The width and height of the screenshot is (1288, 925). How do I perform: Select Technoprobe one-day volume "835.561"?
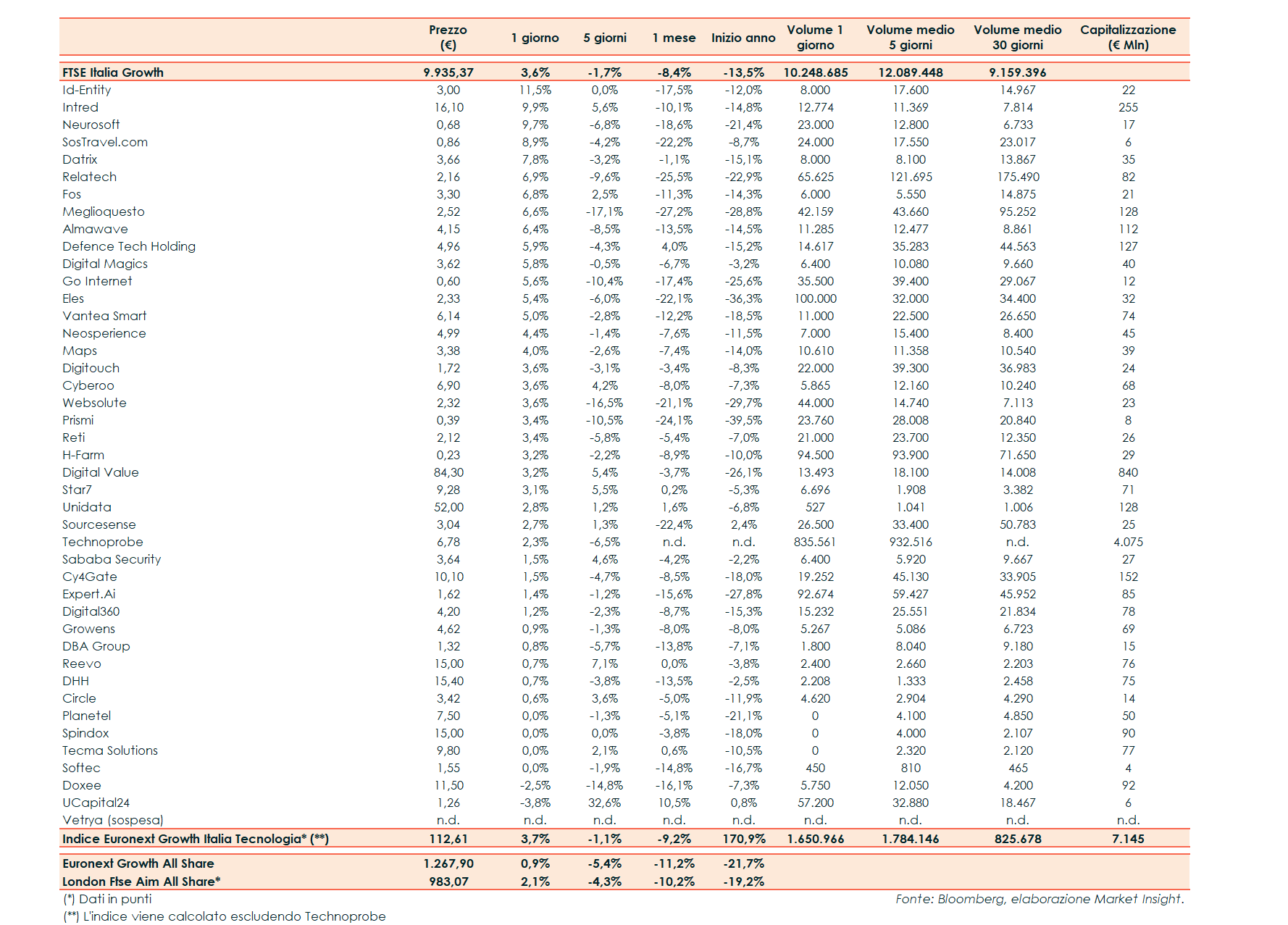point(816,542)
